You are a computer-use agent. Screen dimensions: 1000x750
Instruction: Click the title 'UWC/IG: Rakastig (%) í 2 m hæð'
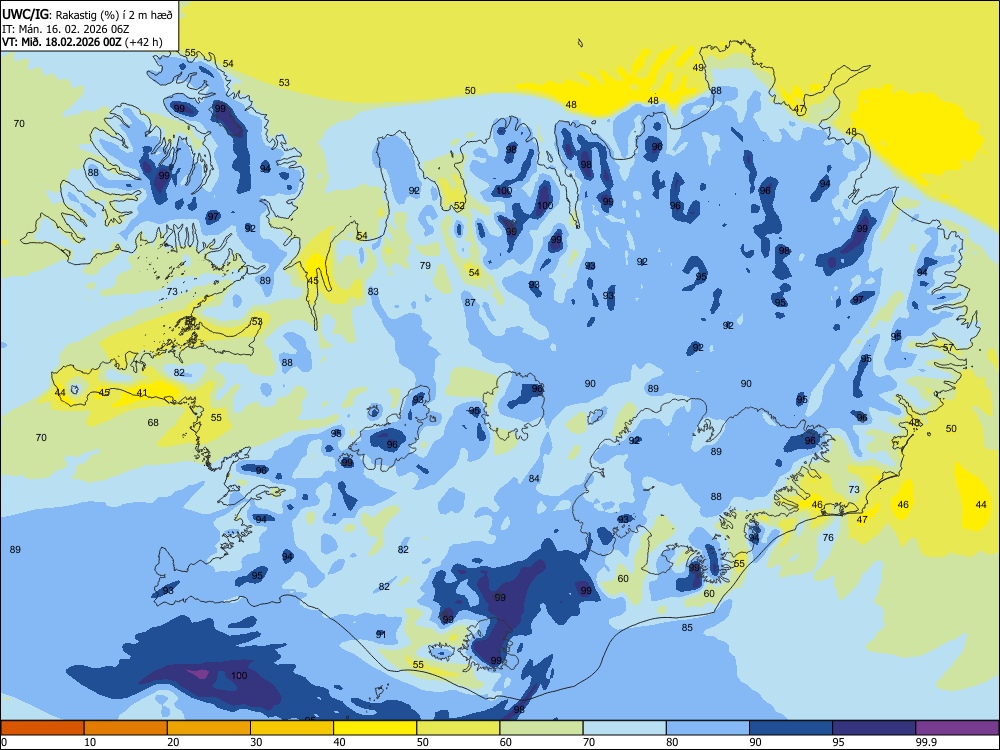87,14
